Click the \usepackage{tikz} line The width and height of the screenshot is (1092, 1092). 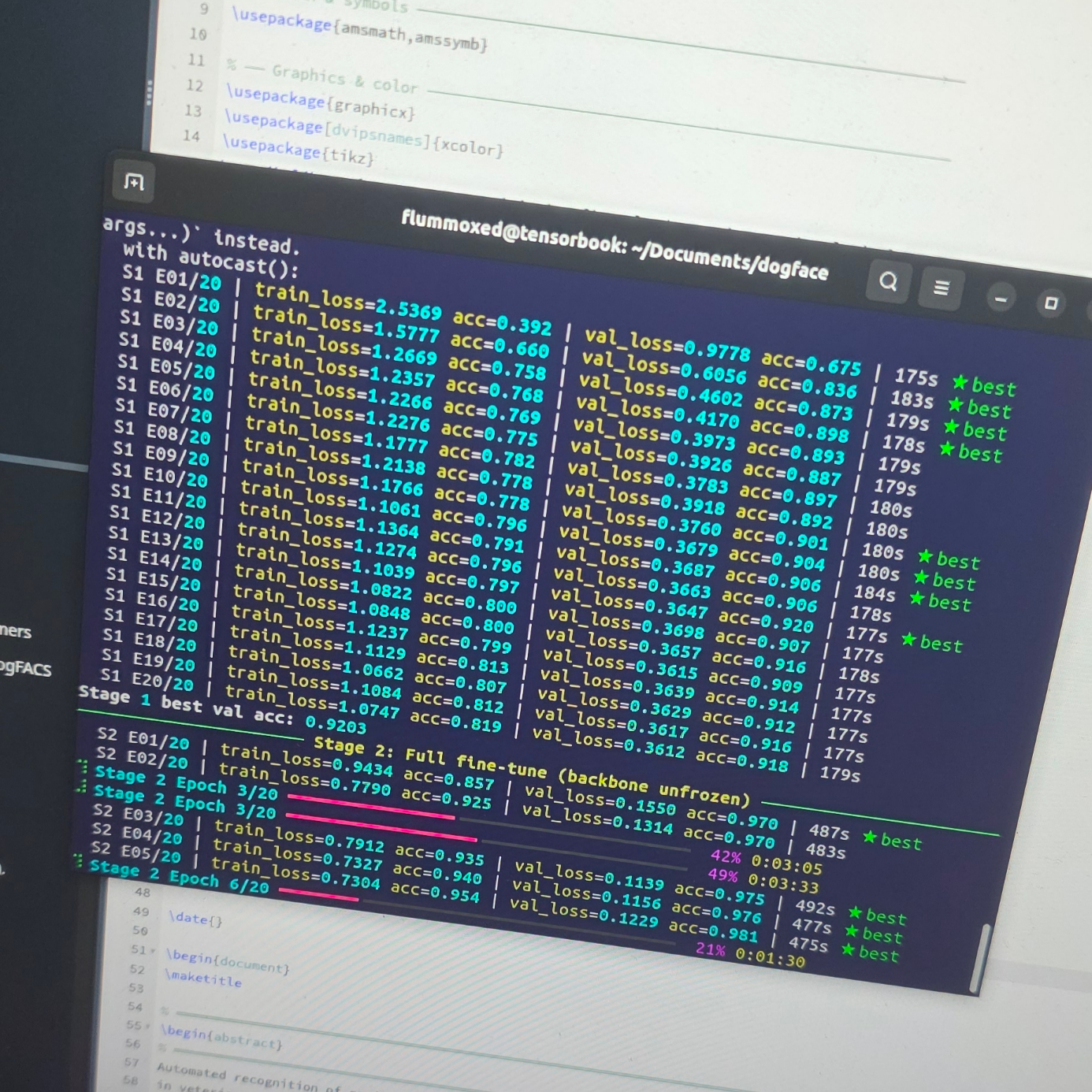pyautogui.click(x=299, y=150)
